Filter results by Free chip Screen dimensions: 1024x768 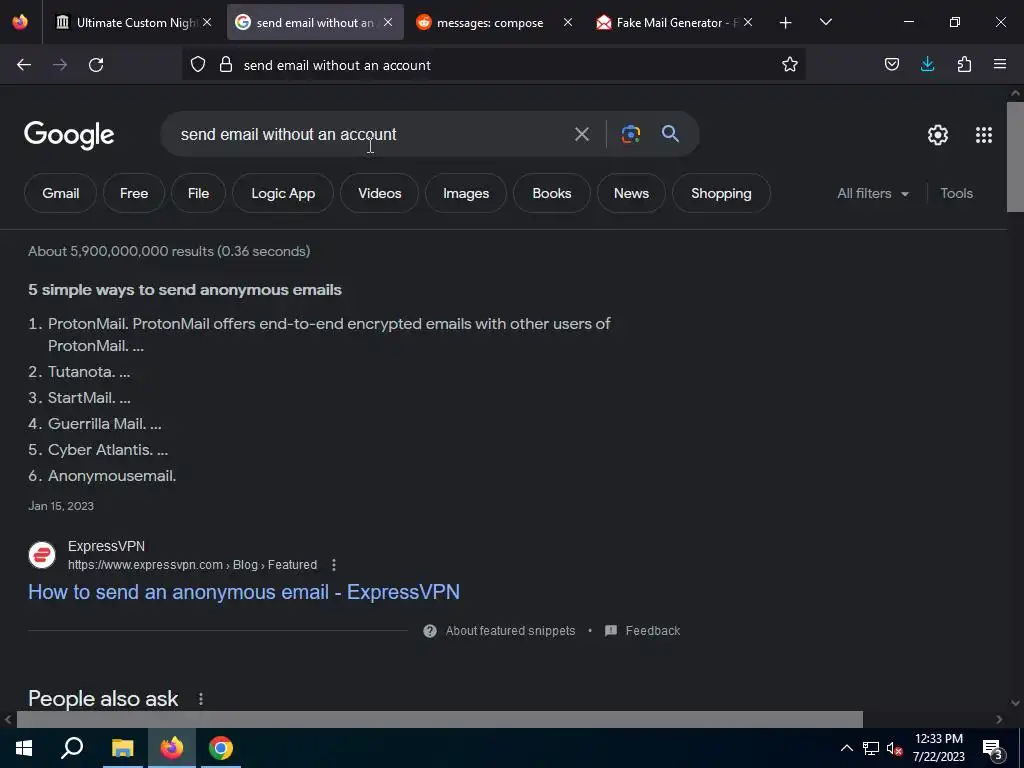coord(134,193)
